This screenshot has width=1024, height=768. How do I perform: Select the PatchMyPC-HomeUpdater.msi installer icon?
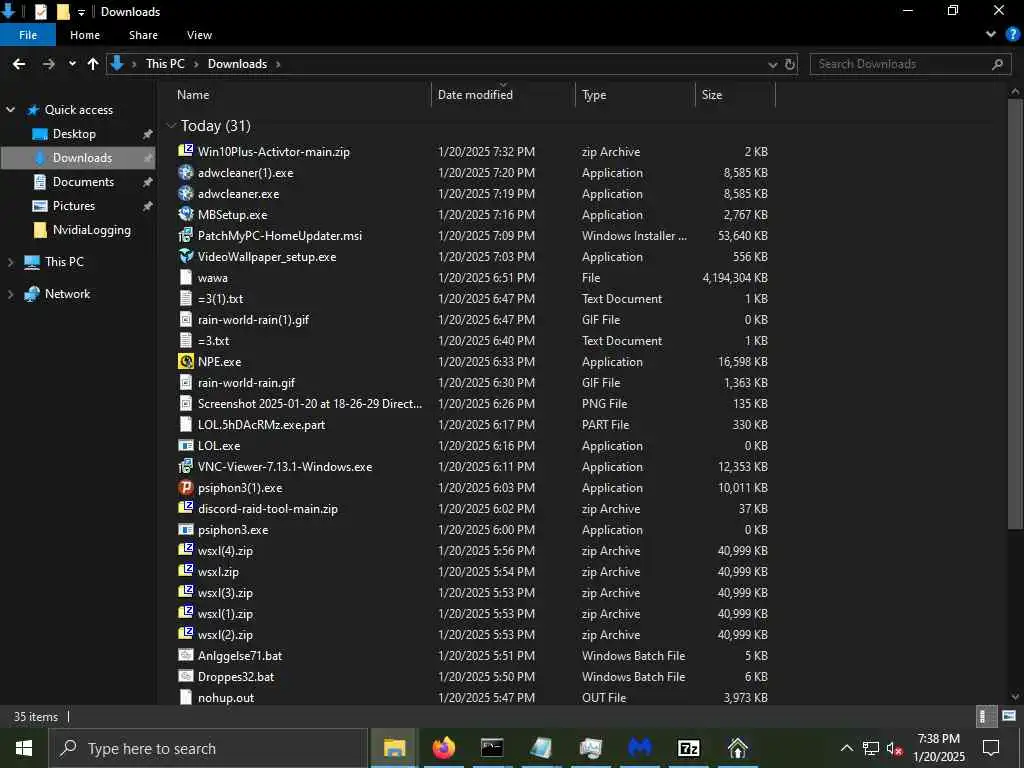click(186, 235)
